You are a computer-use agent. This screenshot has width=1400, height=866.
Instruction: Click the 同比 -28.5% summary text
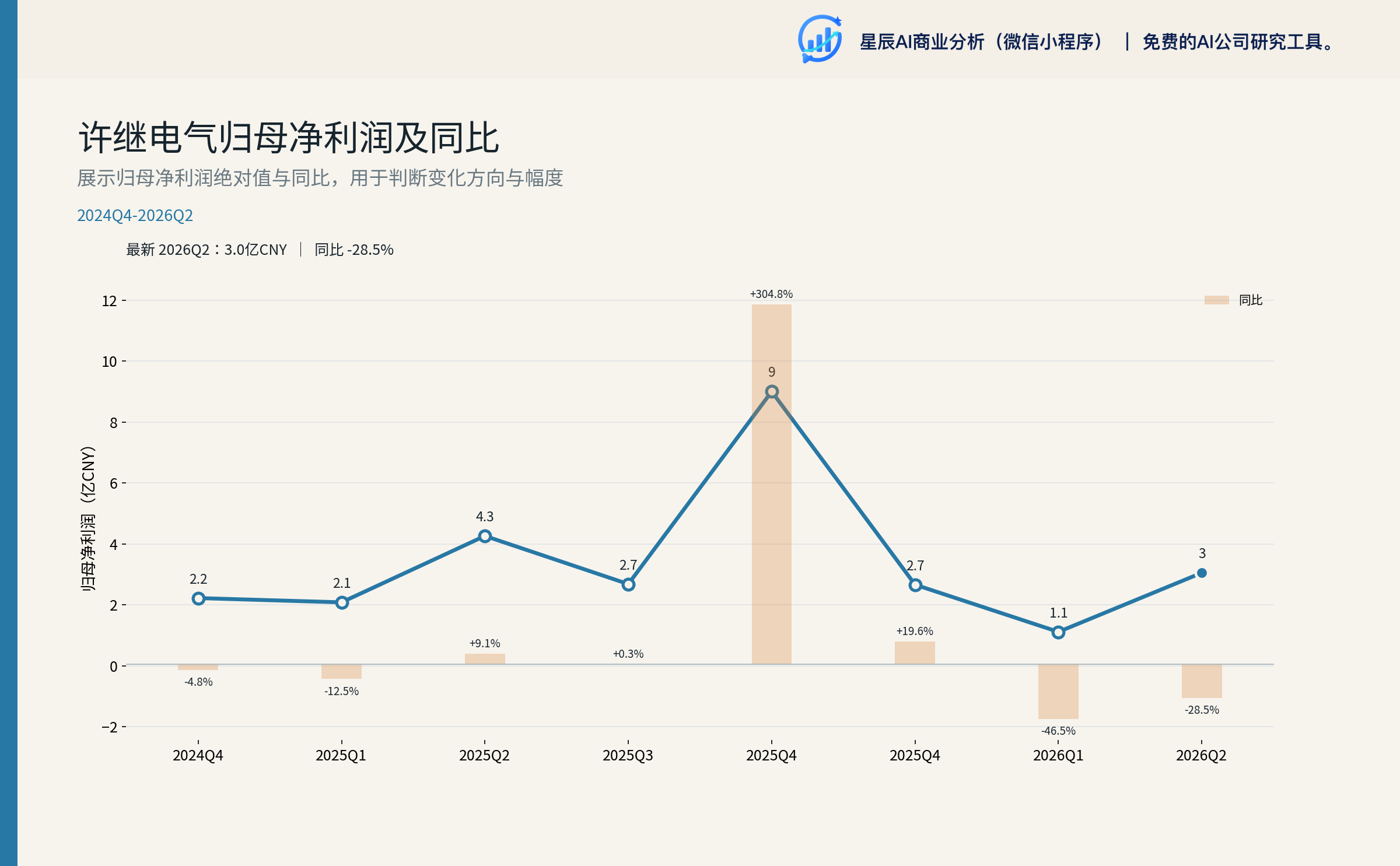pyautogui.click(x=353, y=250)
